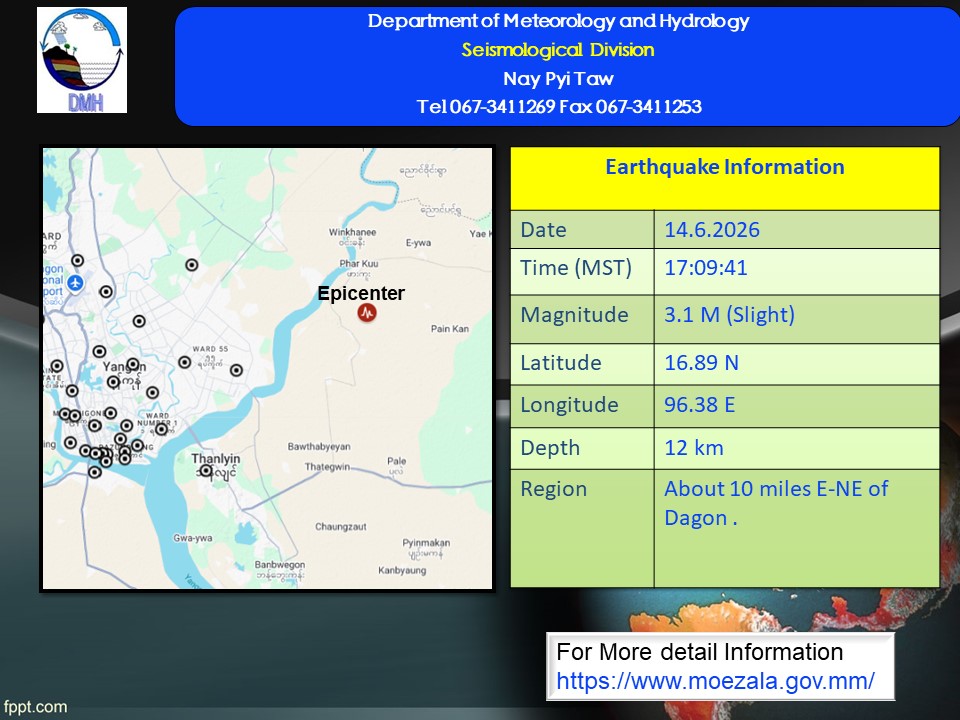The width and height of the screenshot is (960, 720).
Task: Click the 'Latitude' label cell
Action: click(582, 364)
